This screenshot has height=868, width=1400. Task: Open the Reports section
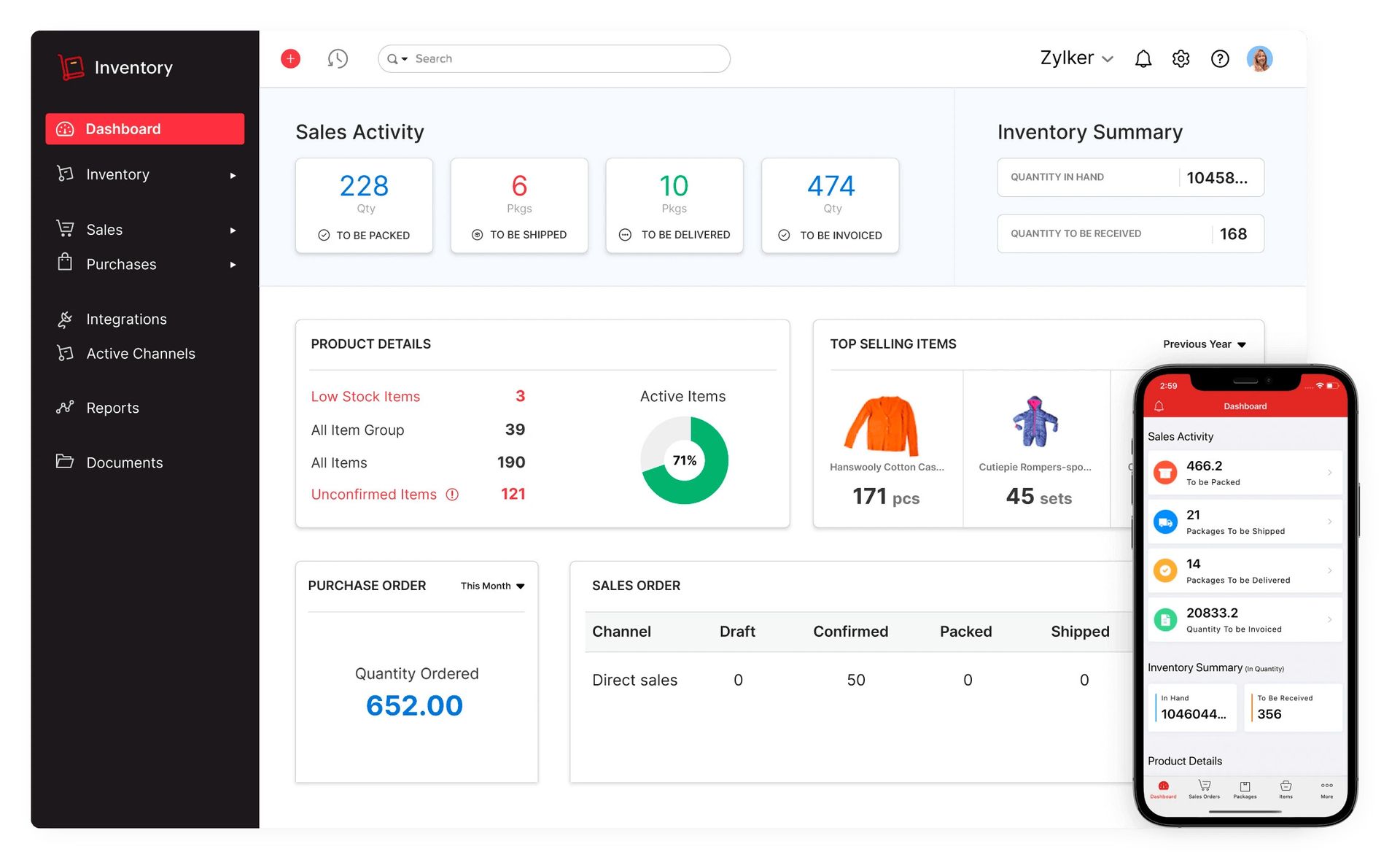tap(112, 408)
